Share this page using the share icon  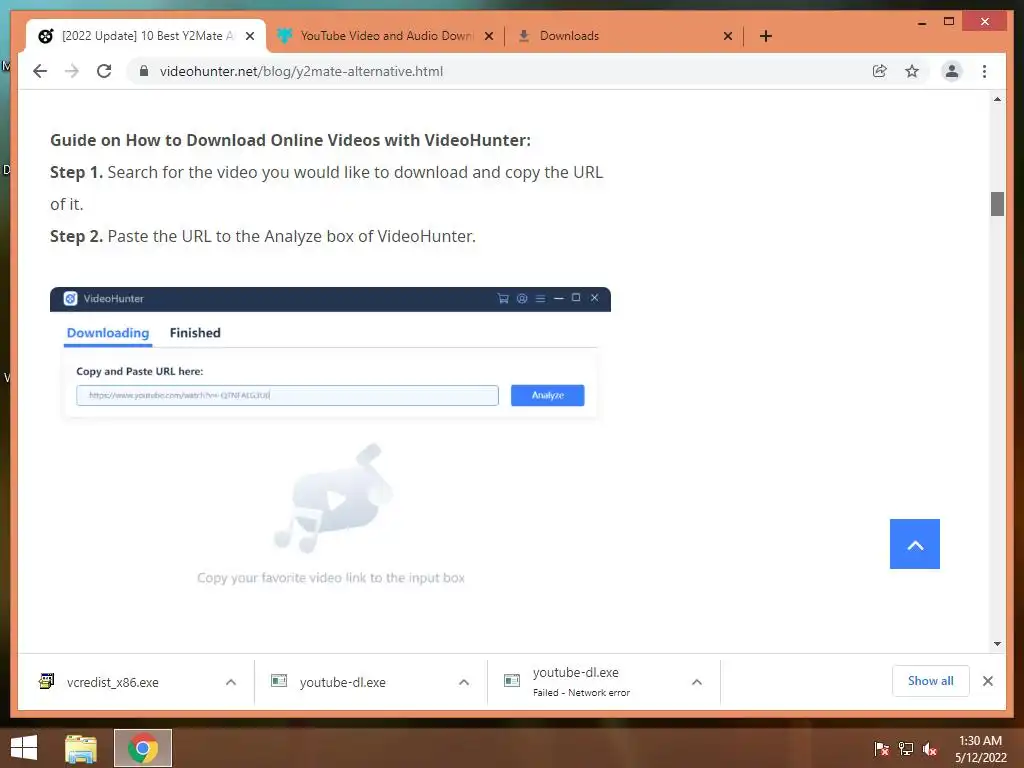[x=880, y=71]
